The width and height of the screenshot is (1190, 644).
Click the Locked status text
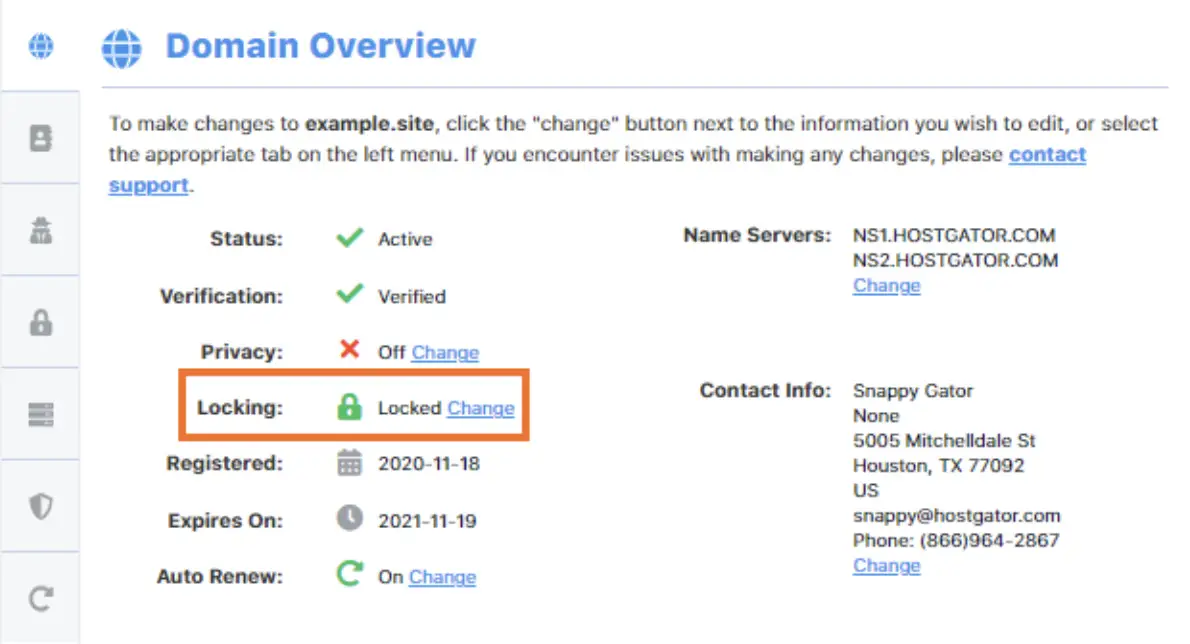coord(409,408)
